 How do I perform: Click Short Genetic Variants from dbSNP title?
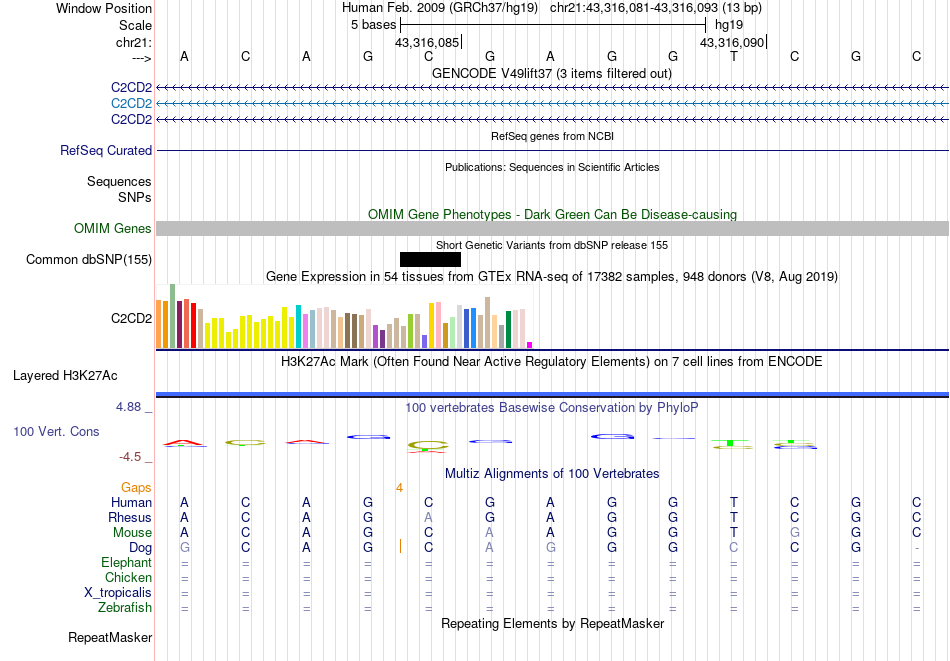(552, 245)
